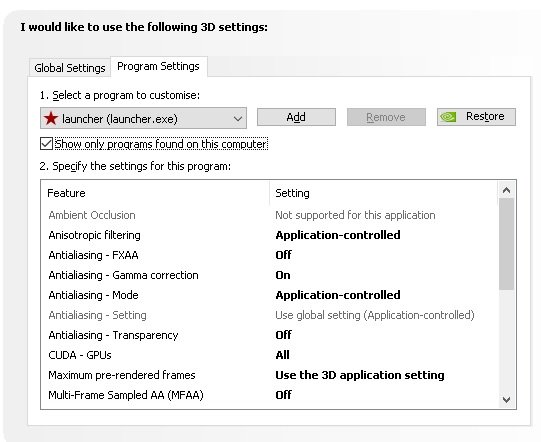Open Maximum pre-rendered frames setting value
This screenshot has height=442, width=541.
pos(360,375)
